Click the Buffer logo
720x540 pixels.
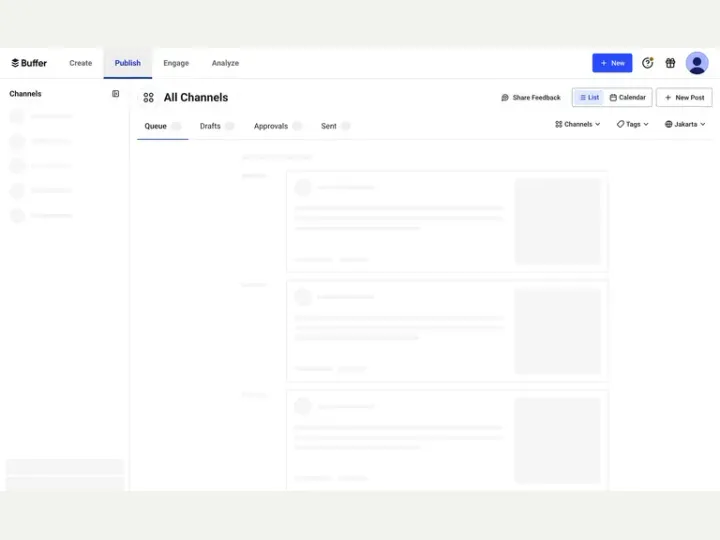tap(29, 63)
